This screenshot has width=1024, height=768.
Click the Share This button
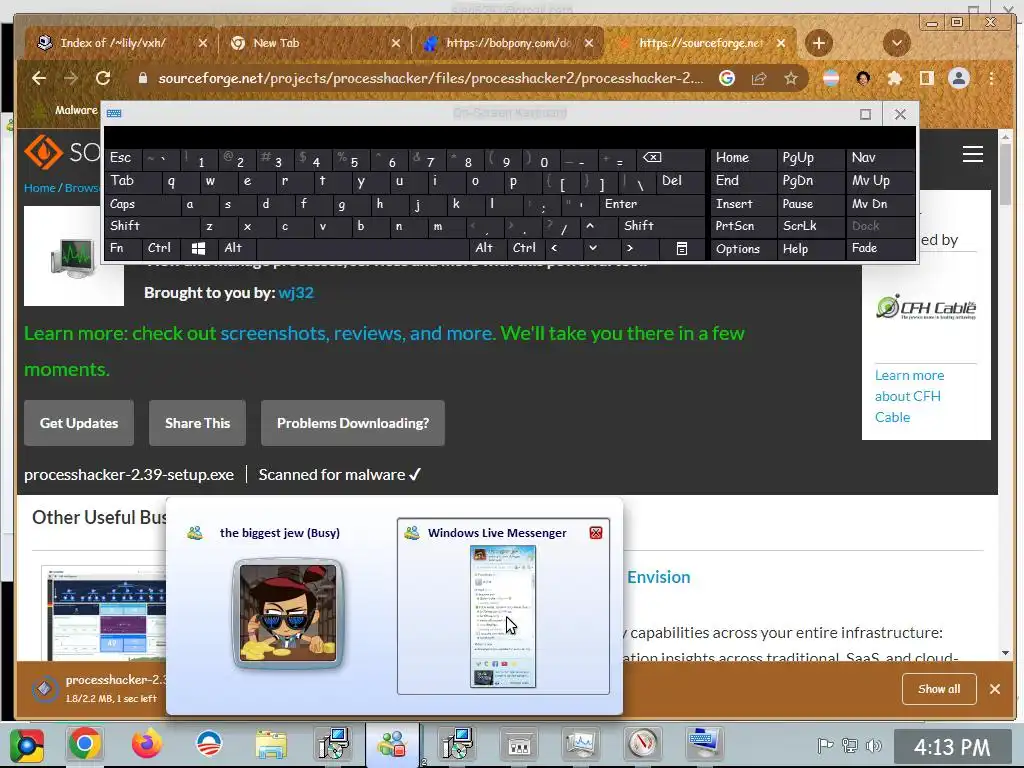point(197,423)
